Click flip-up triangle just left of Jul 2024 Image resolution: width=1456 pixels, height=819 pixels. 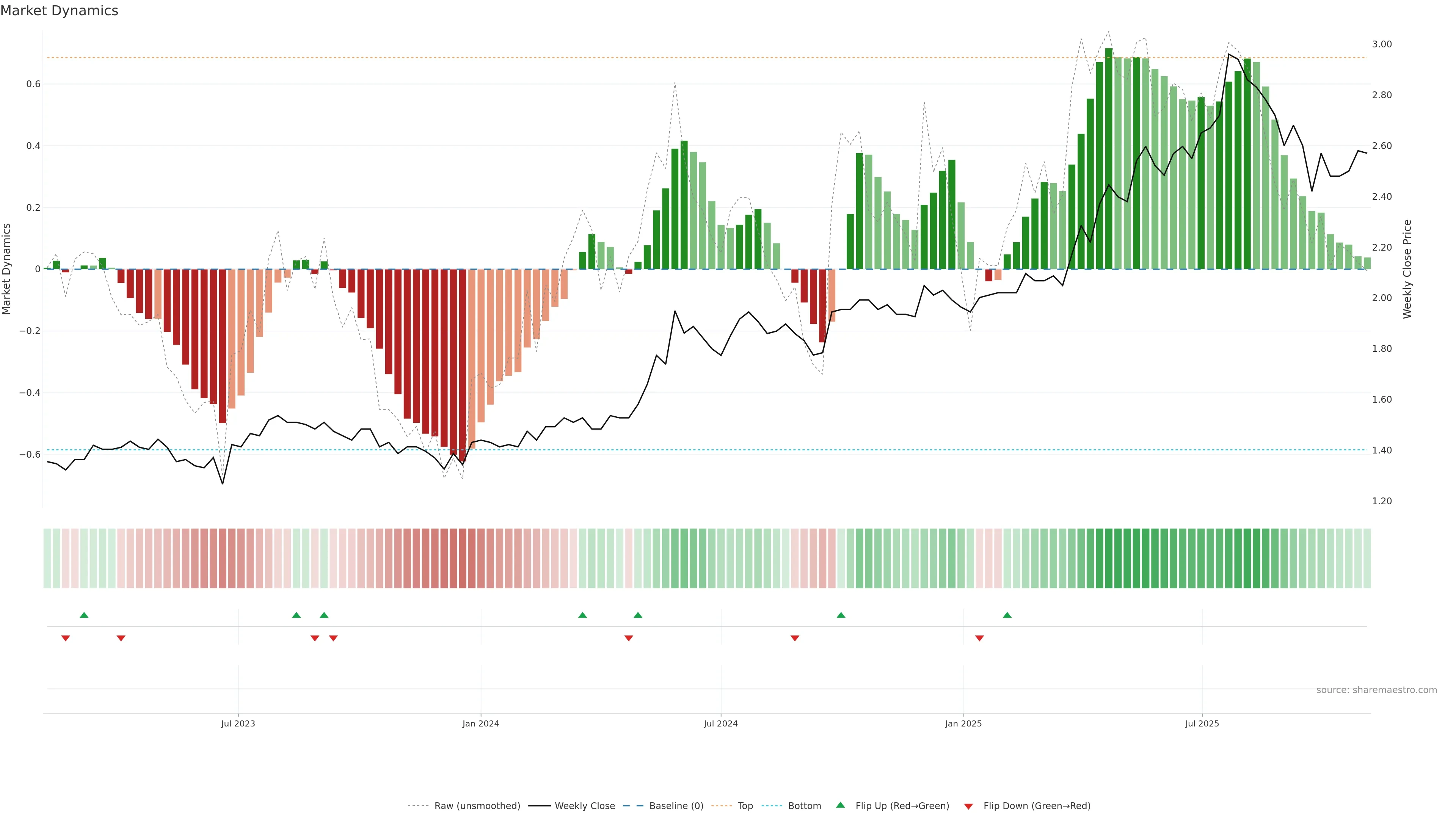click(x=638, y=615)
